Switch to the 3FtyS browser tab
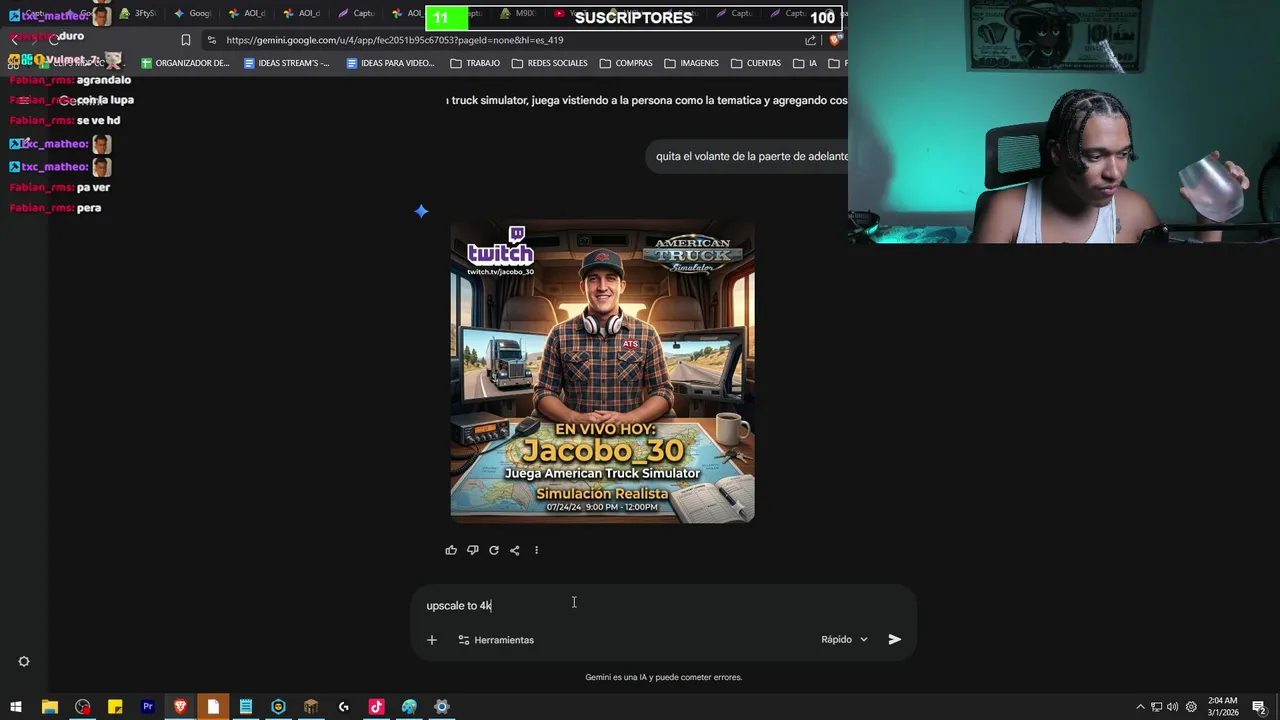The width and height of the screenshot is (1280, 720). 138,14
